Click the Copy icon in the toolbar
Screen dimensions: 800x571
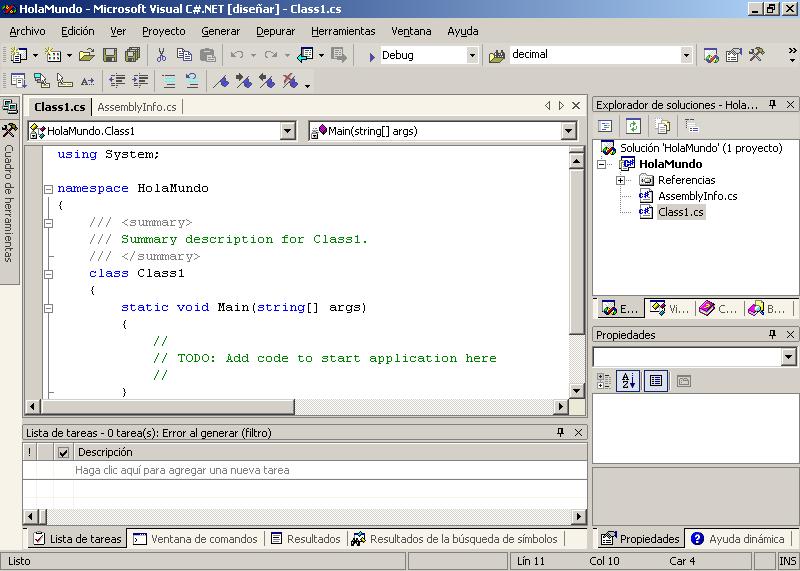tap(184, 55)
